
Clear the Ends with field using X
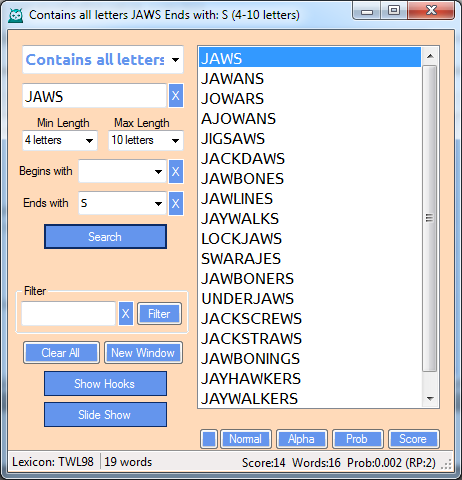tap(176, 203)
